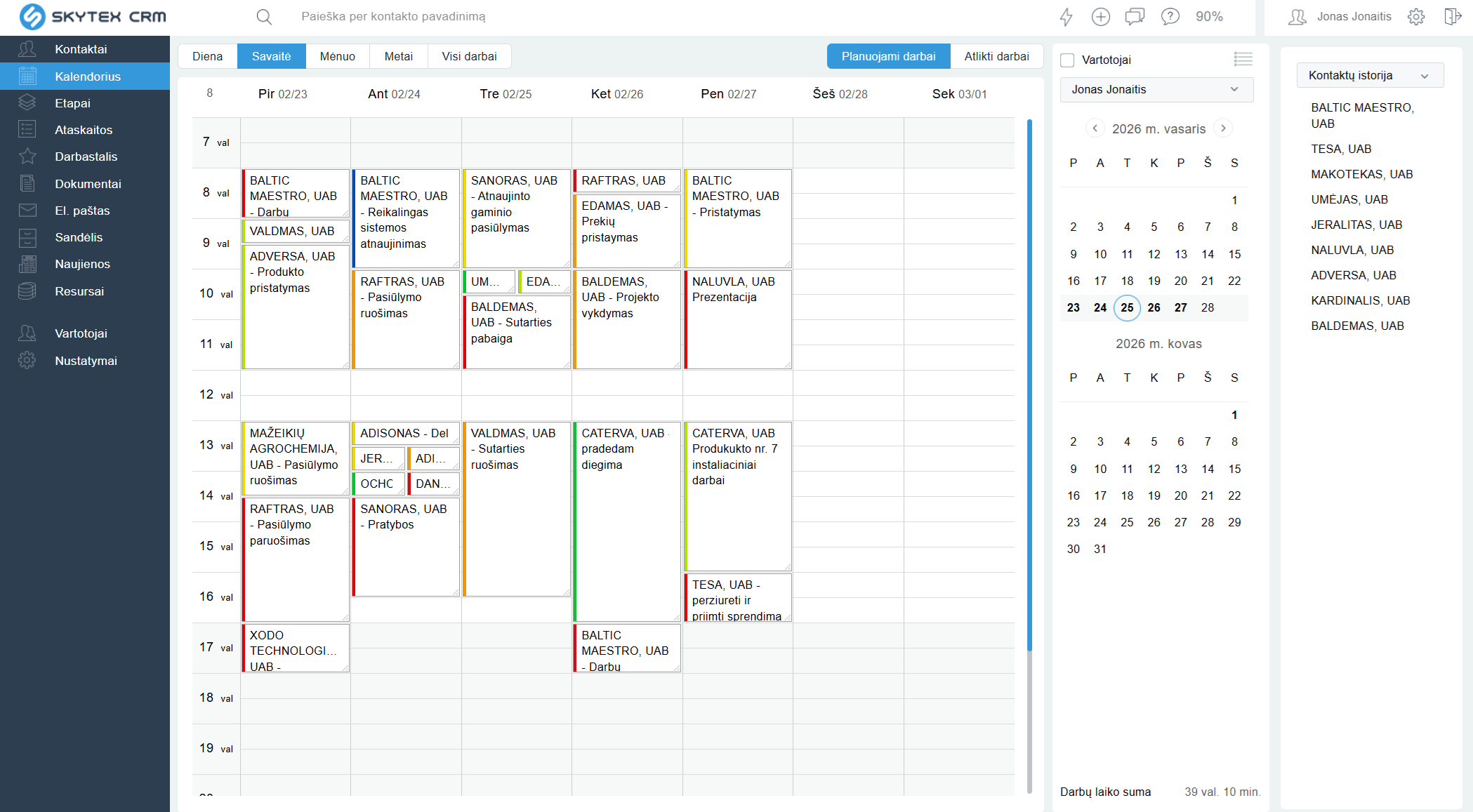Open MAKOTEKAS, UAB from contact history

1362,174
